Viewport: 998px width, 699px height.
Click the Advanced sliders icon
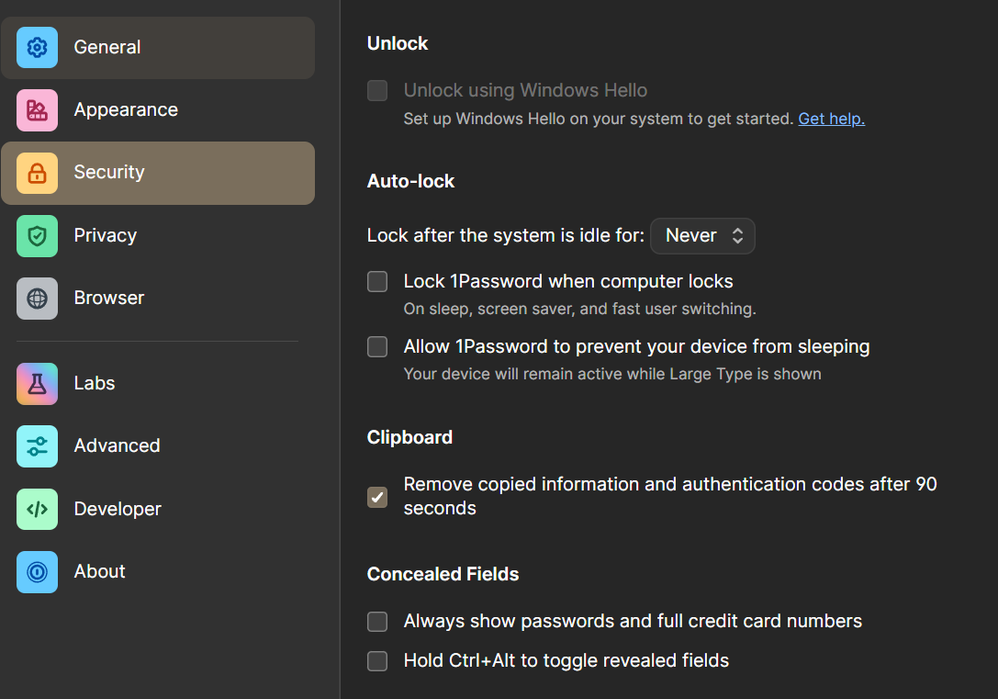click(x=37, y=446)
